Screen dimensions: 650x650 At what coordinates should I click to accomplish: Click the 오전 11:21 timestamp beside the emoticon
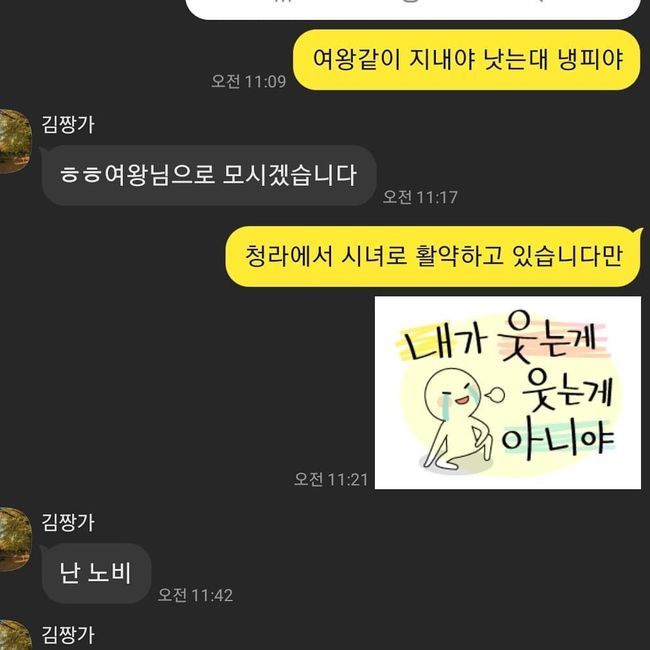tap(331, 479)
